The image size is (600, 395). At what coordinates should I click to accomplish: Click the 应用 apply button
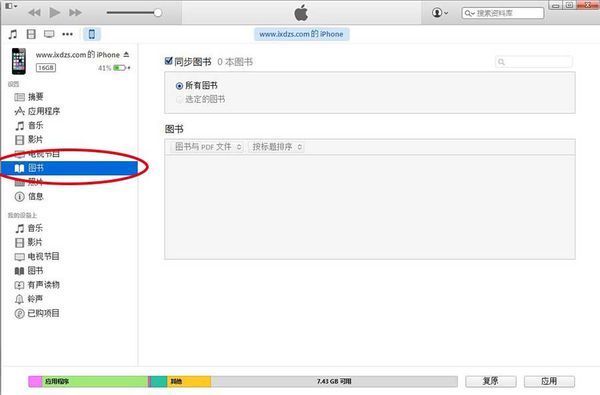(x=549, y=381)
